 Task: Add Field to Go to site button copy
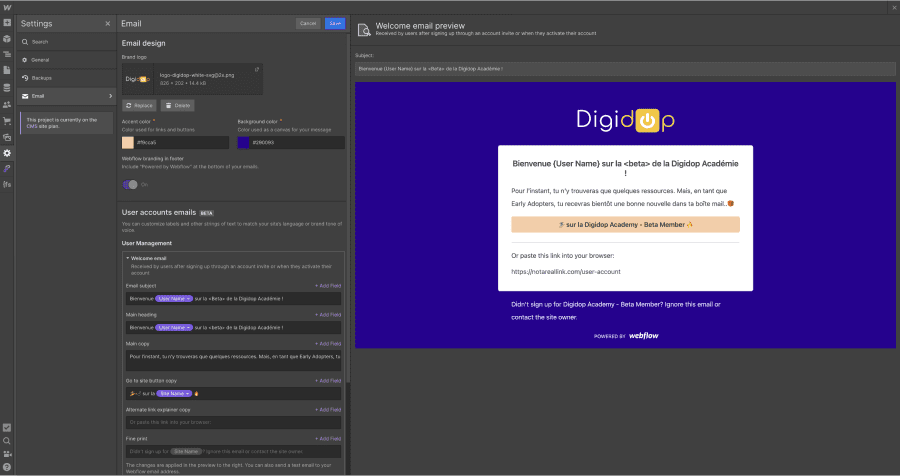click(x=328, y=381)
